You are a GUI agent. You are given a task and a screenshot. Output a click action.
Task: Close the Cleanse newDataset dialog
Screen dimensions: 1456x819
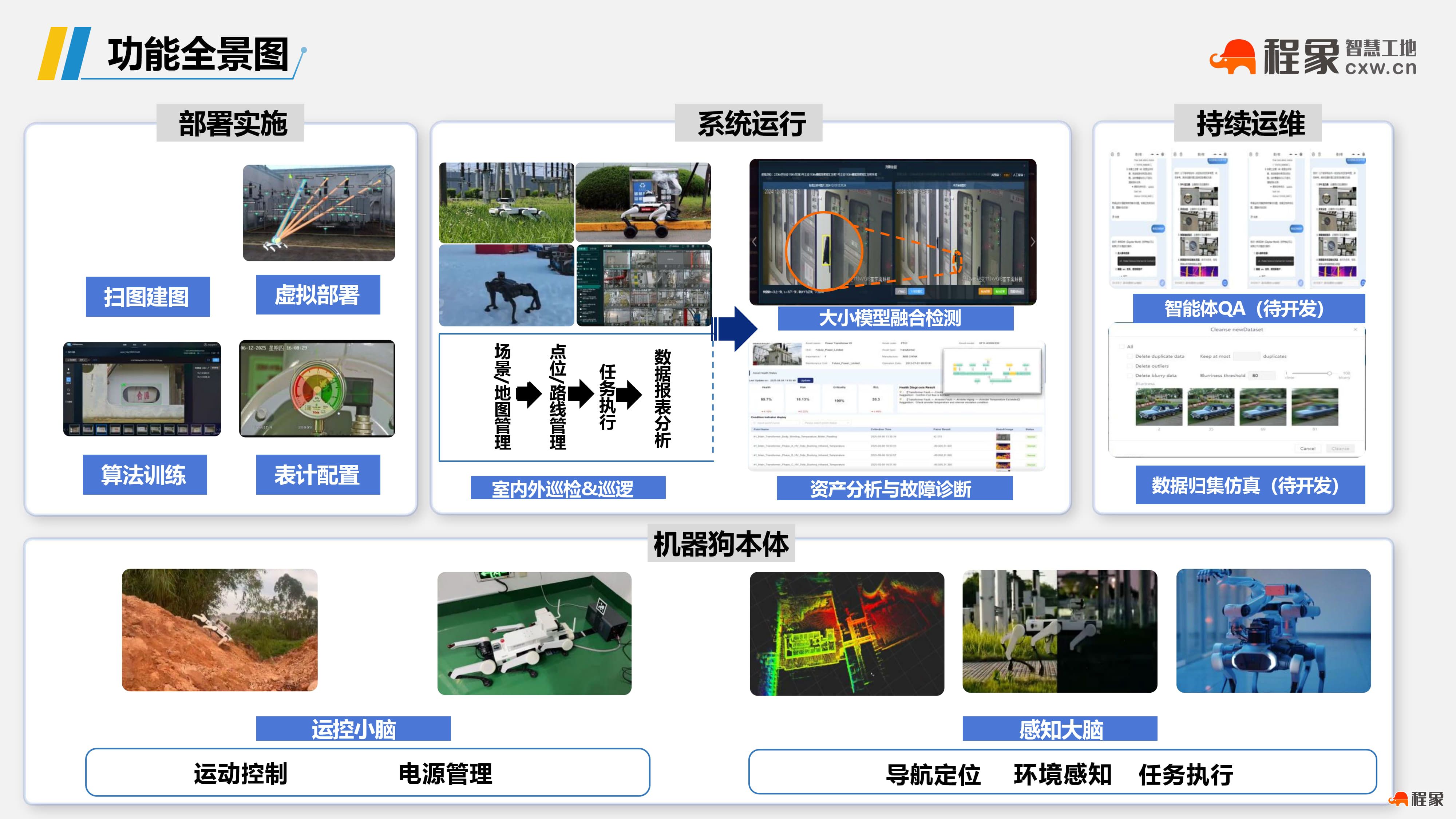(1355, 329)
